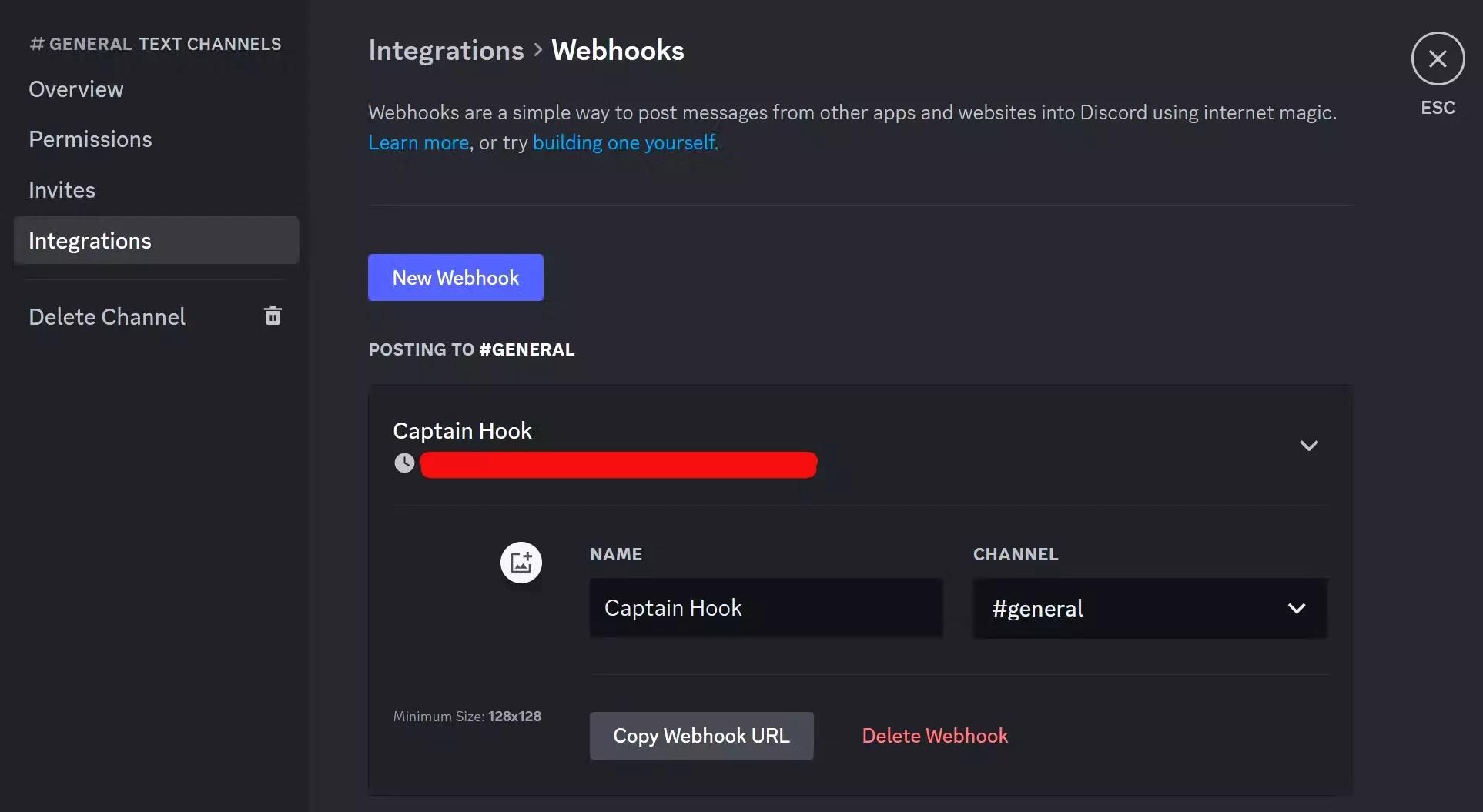Viewport: 1483px width, 812px height.
Task: Create a New Webhook
Action: (455, 277)
